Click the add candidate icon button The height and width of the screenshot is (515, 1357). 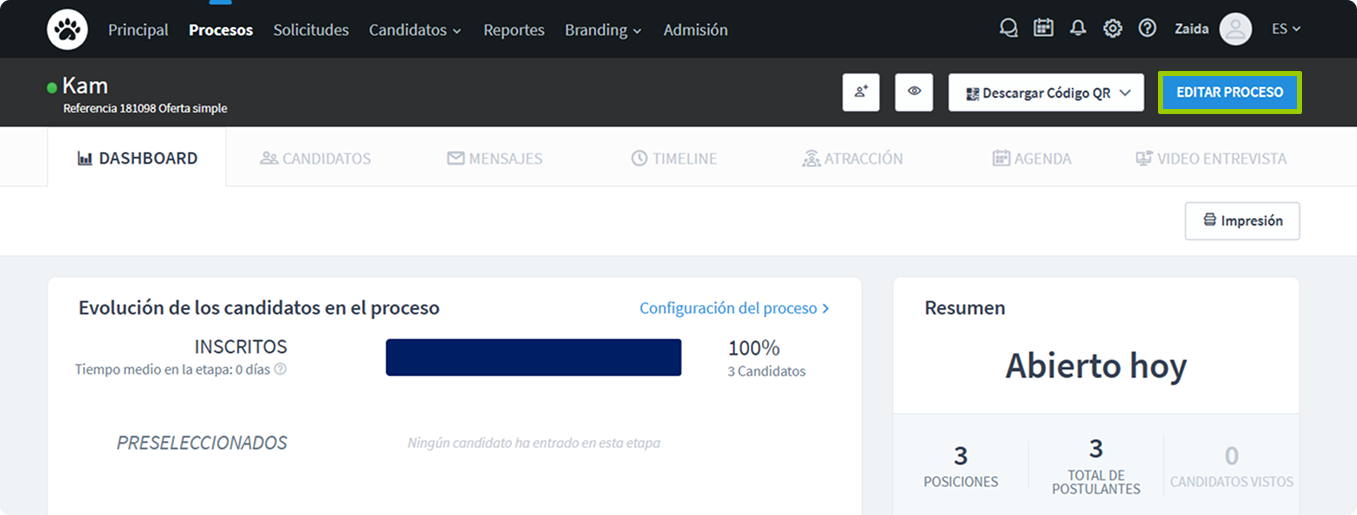(x=861, y=92)
